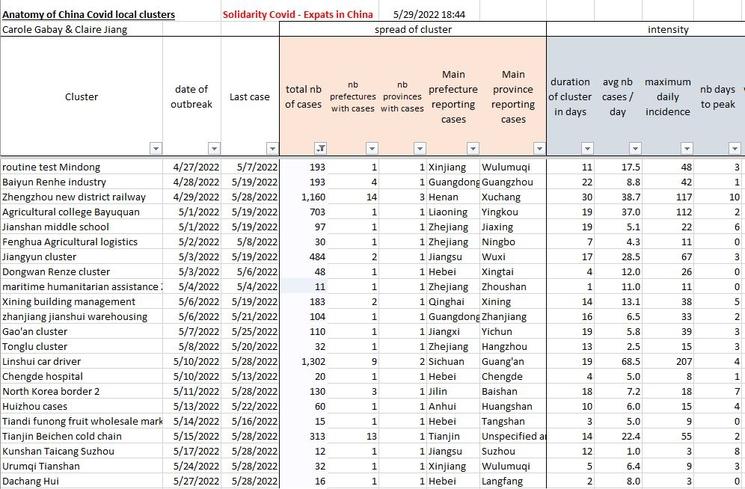Open the Cluster column filter dropdown

tap(154, 148)
